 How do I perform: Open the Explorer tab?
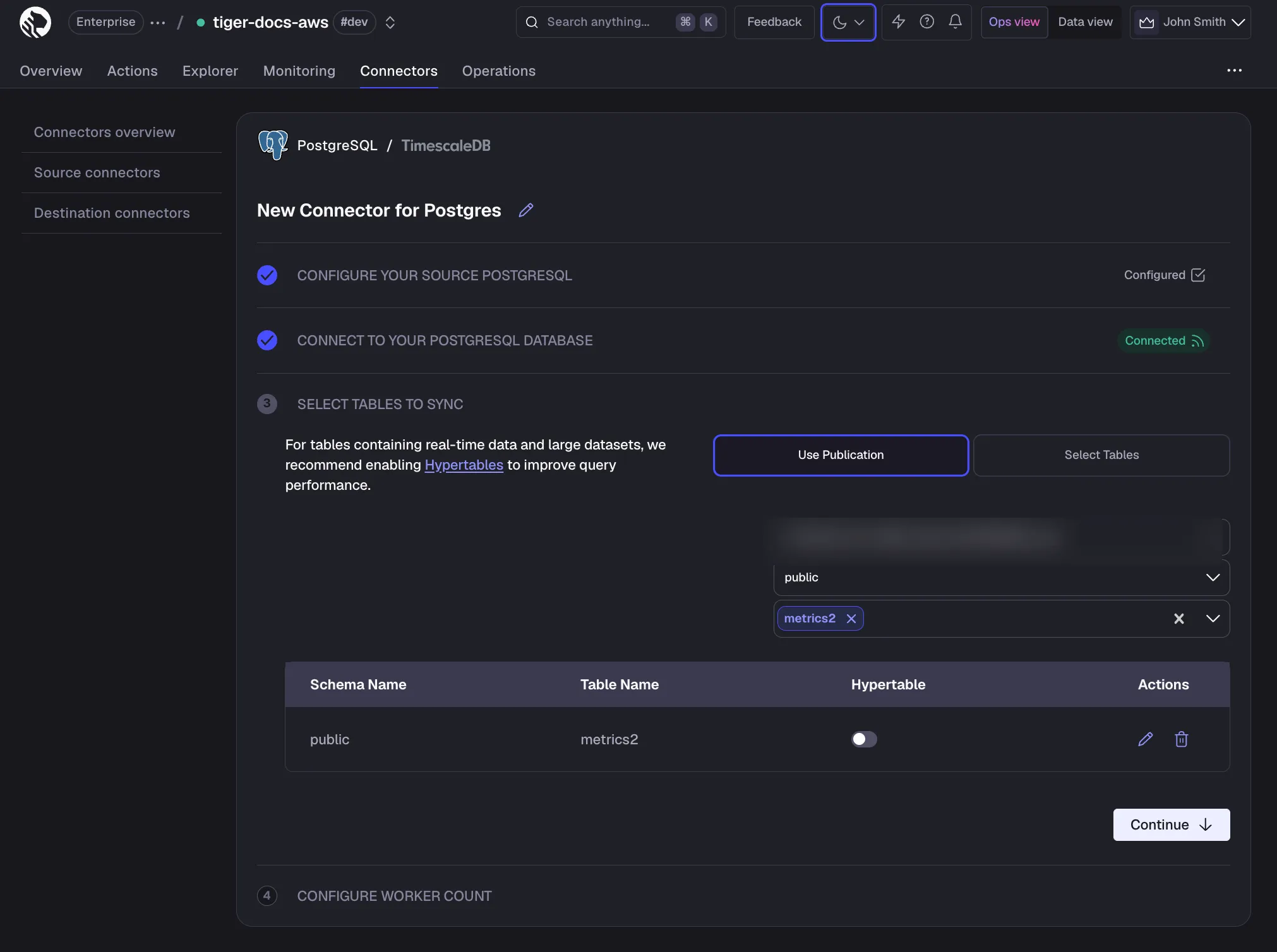pos(210,71)
